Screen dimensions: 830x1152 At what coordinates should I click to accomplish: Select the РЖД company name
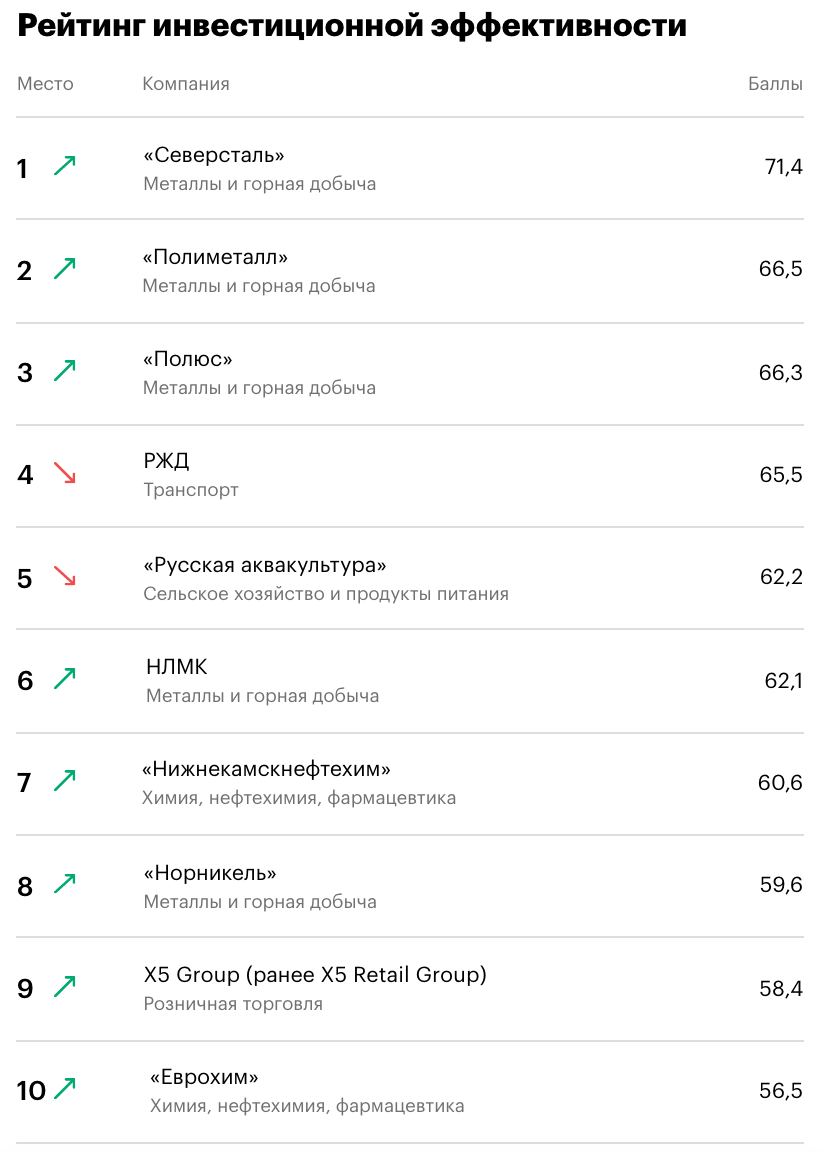click(166, 461)
